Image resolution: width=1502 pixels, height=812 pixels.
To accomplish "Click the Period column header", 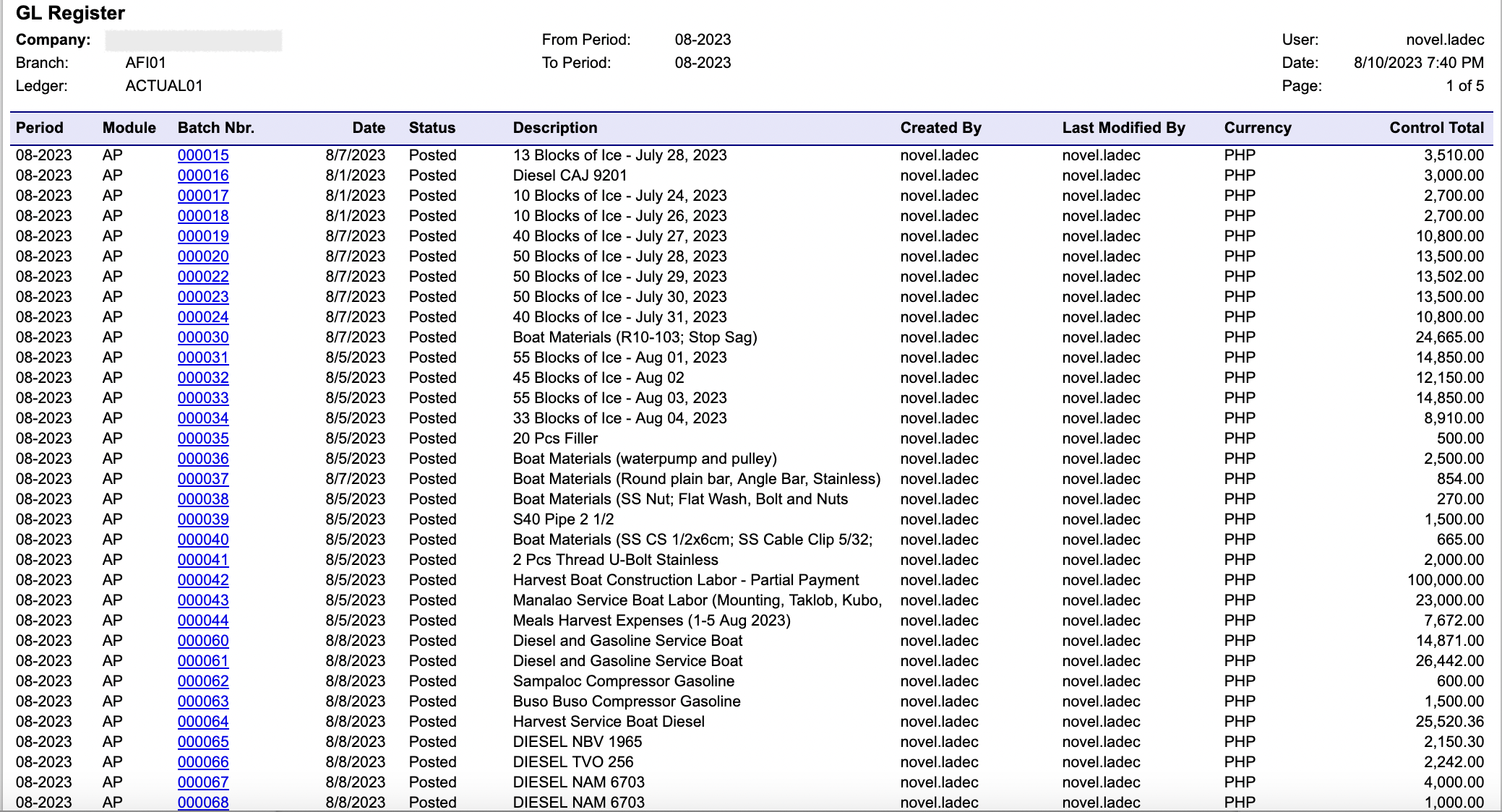I will (x=40, y=128).
